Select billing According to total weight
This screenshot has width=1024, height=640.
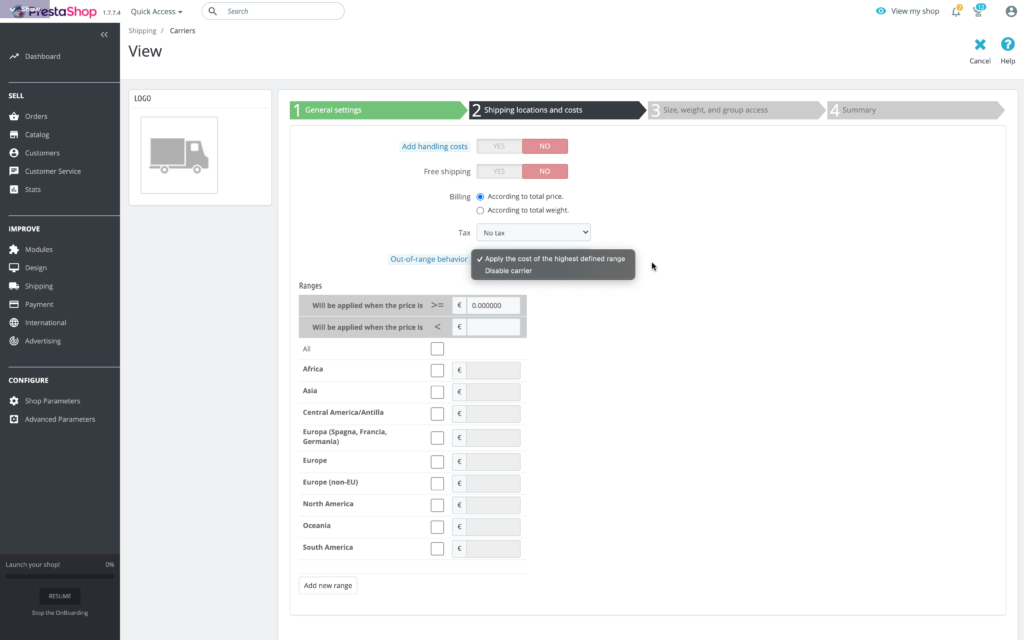click(480, 210)
